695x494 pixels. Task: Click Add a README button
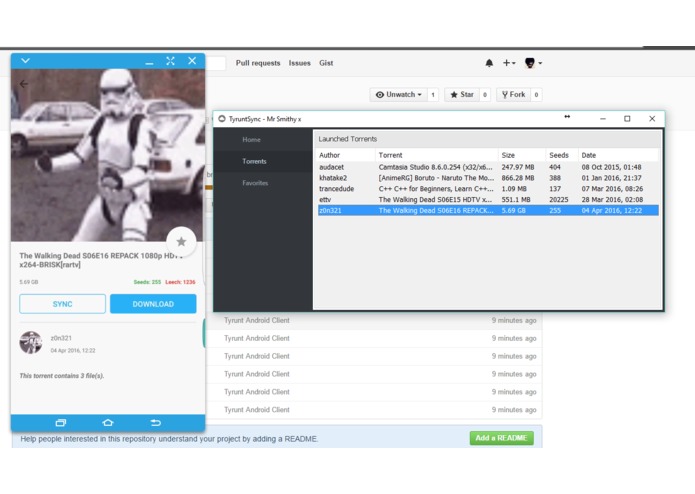[501, 438]
